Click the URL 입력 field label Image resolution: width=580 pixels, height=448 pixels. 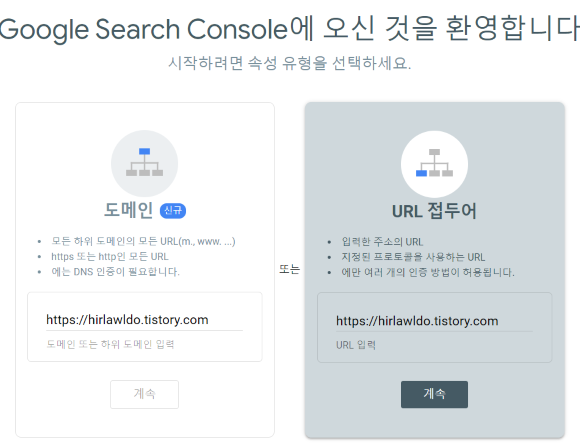[356, 345]
